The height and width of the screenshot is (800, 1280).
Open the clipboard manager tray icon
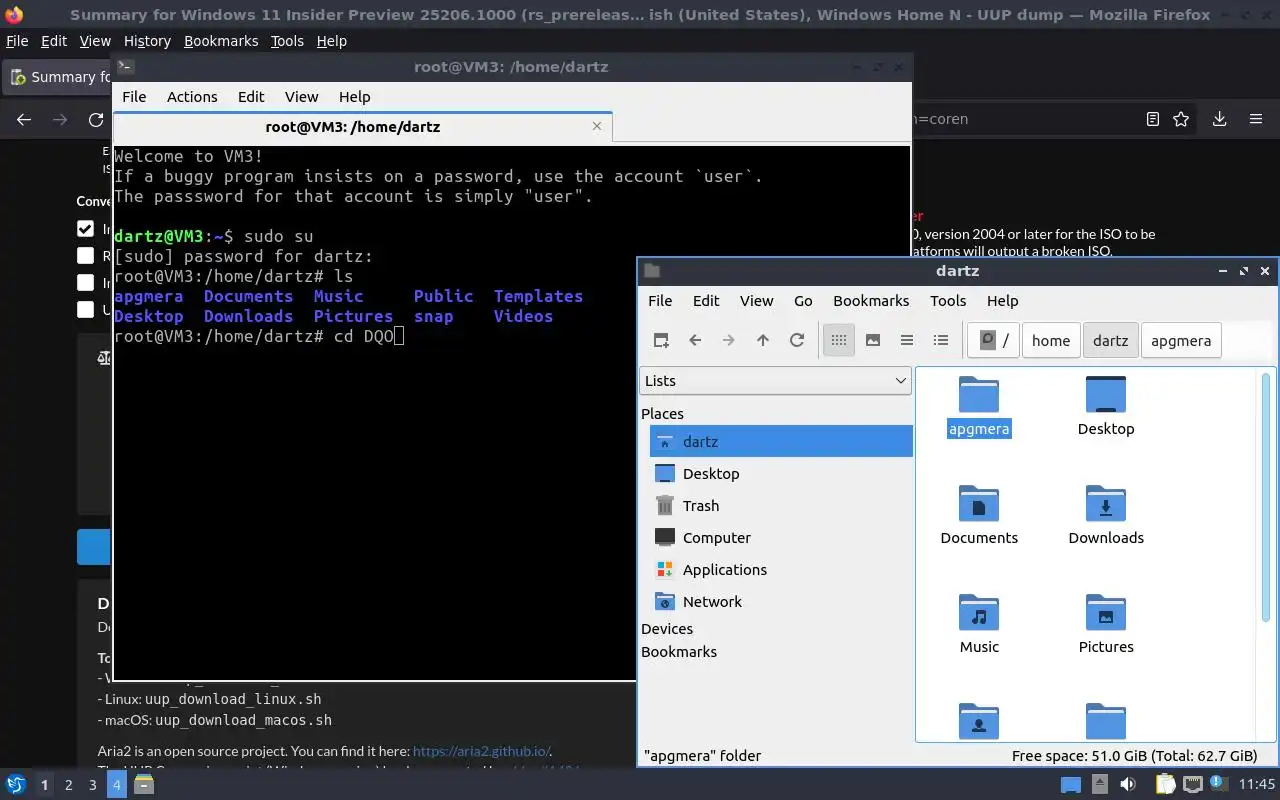pos(1165,785)
